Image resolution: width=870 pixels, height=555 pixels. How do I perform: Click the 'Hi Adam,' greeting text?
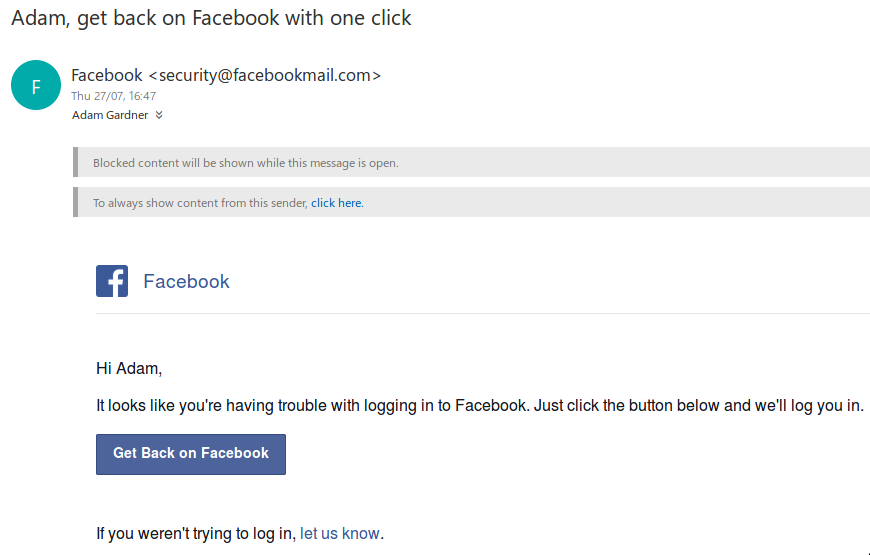click(x=129, y=369)
